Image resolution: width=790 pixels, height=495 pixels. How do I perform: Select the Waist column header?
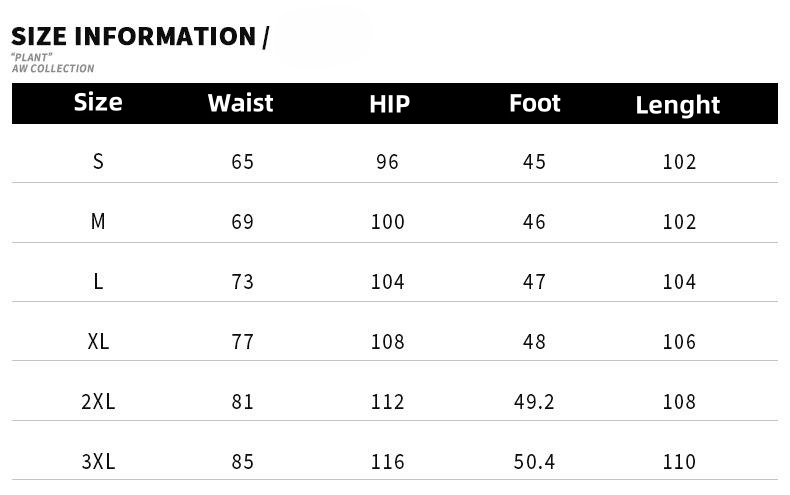pos(240,103)
